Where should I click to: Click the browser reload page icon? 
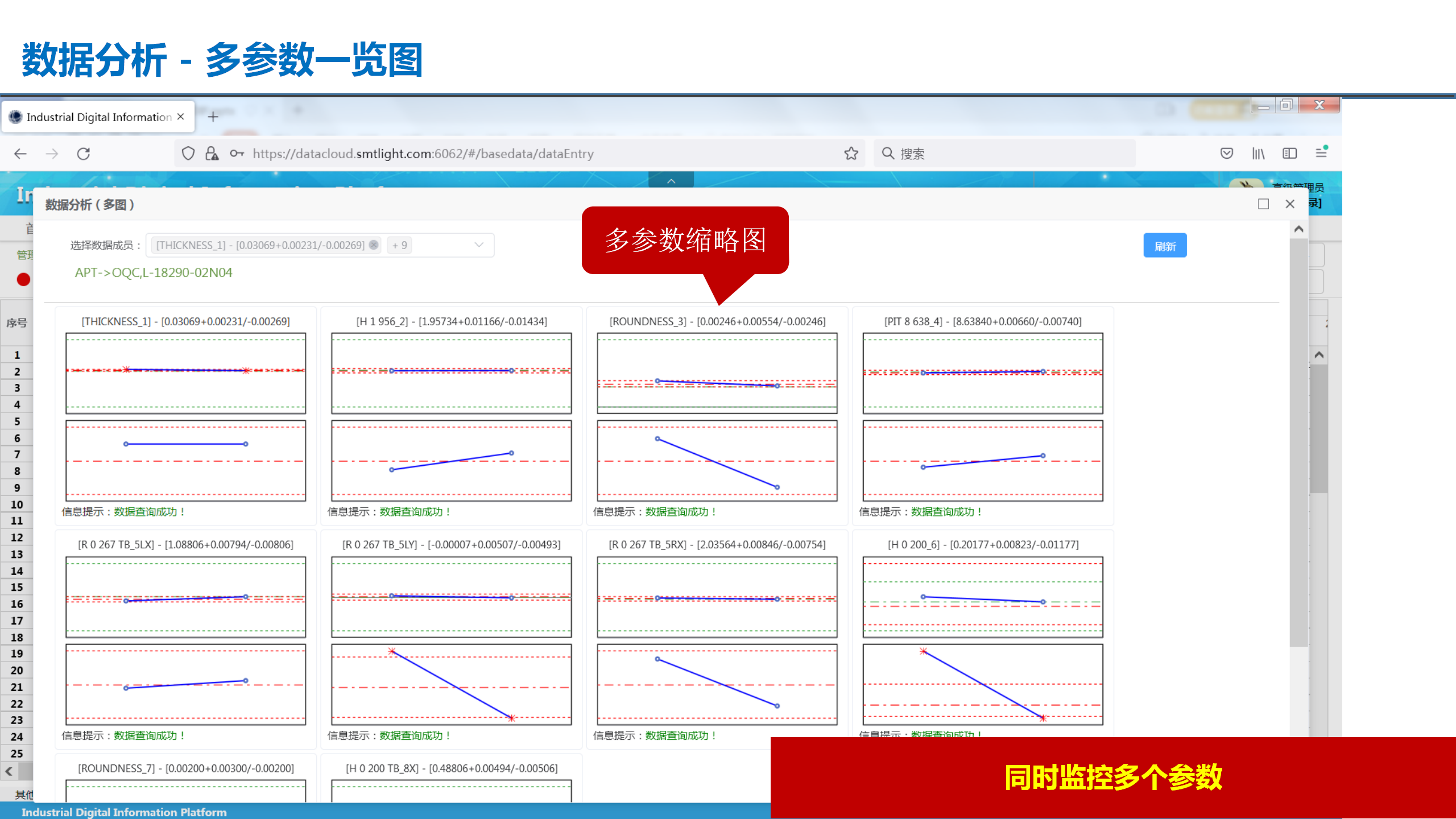click(x=84, y=154)
